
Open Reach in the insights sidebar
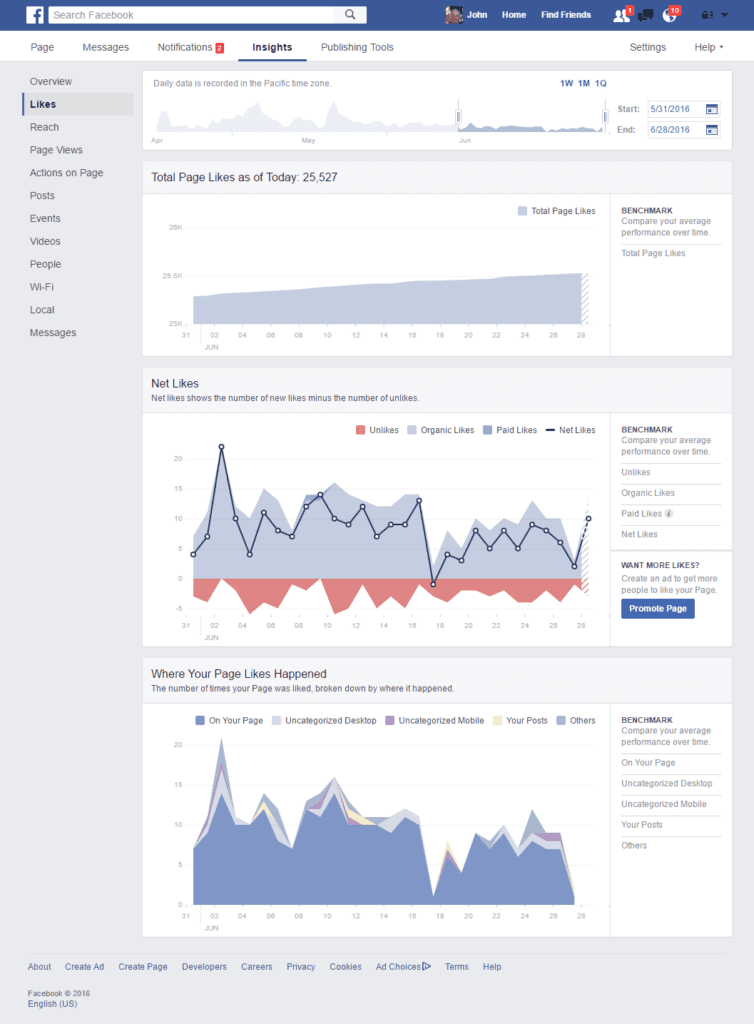click(x=44, y=127)
